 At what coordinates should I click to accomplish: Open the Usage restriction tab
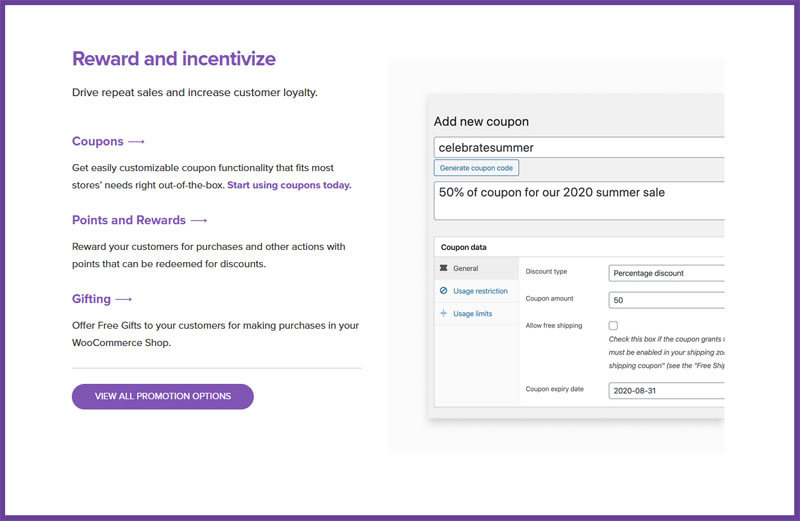pyautogui.click(x=480, y=291)
